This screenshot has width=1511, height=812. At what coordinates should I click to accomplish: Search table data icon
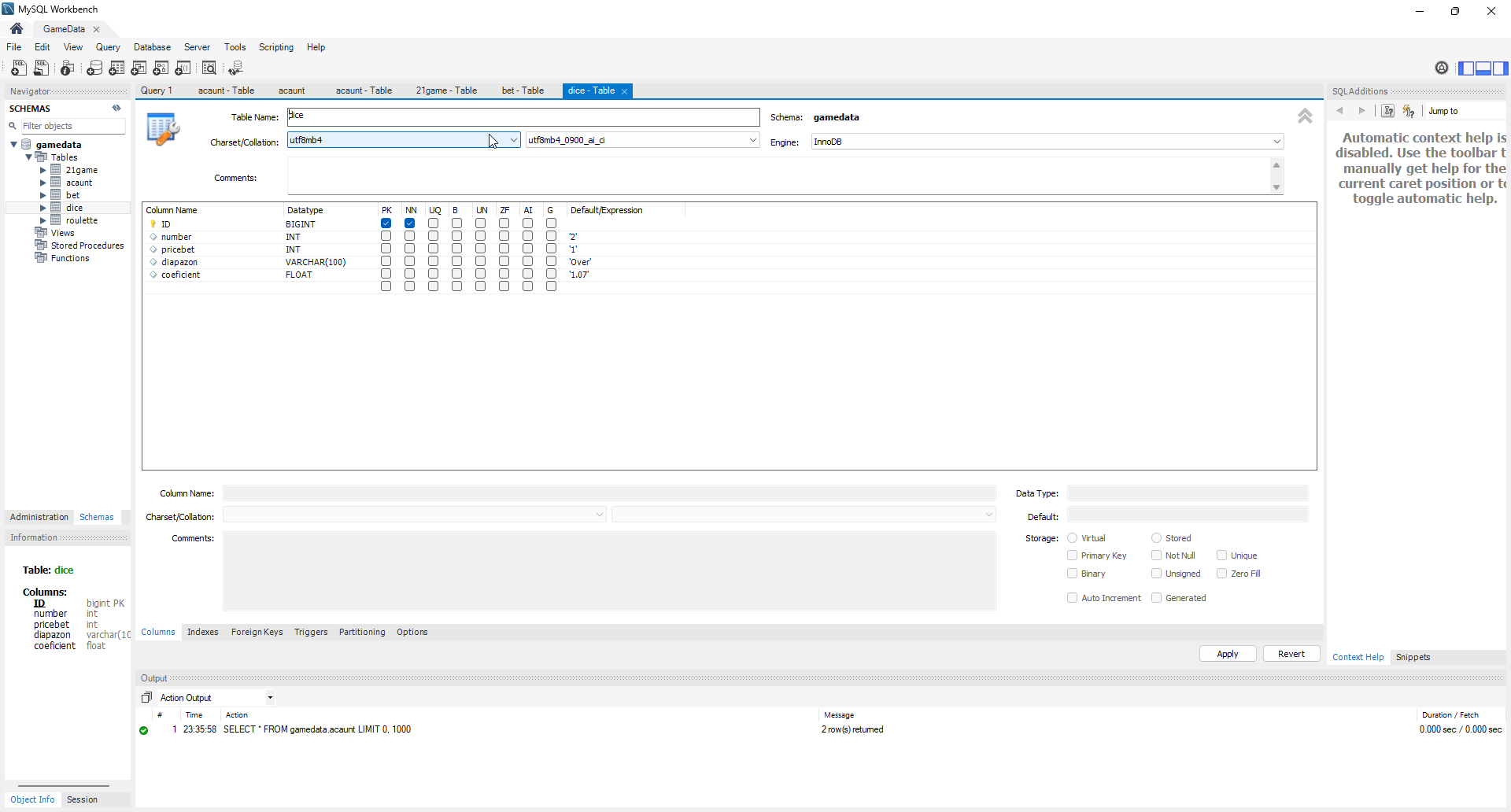(209, 68)
